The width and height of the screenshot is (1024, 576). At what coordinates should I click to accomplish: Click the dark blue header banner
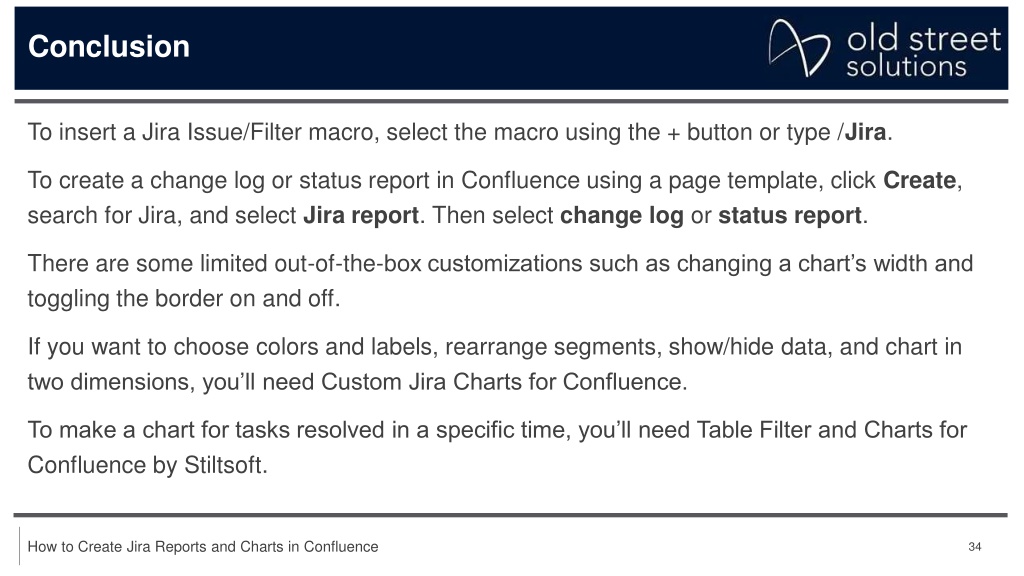point(511,48)
